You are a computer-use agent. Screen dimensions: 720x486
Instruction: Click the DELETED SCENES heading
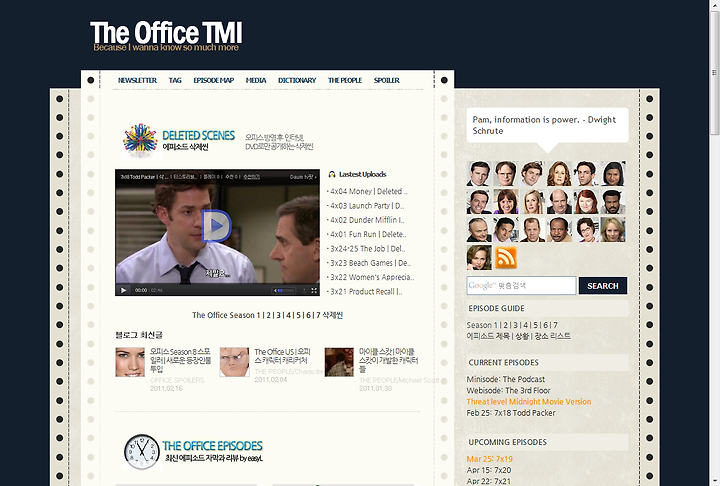point(198,136)
